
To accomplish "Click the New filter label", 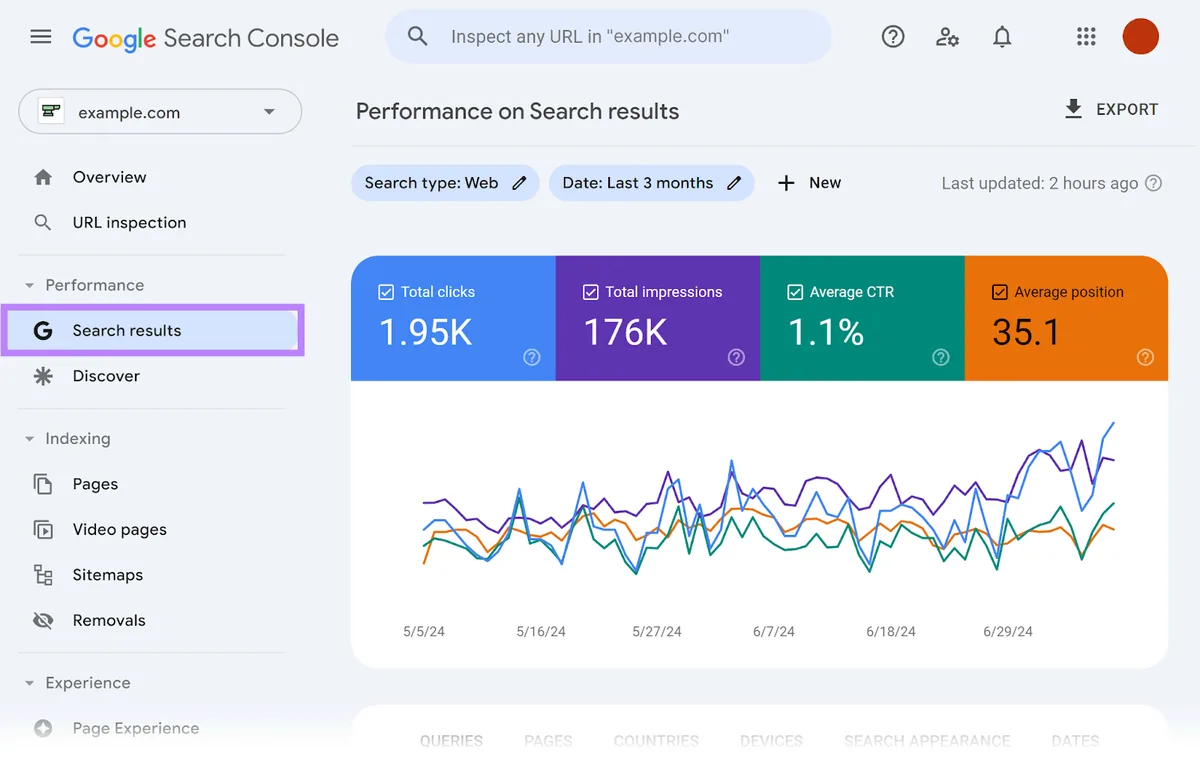I will 825,183.
